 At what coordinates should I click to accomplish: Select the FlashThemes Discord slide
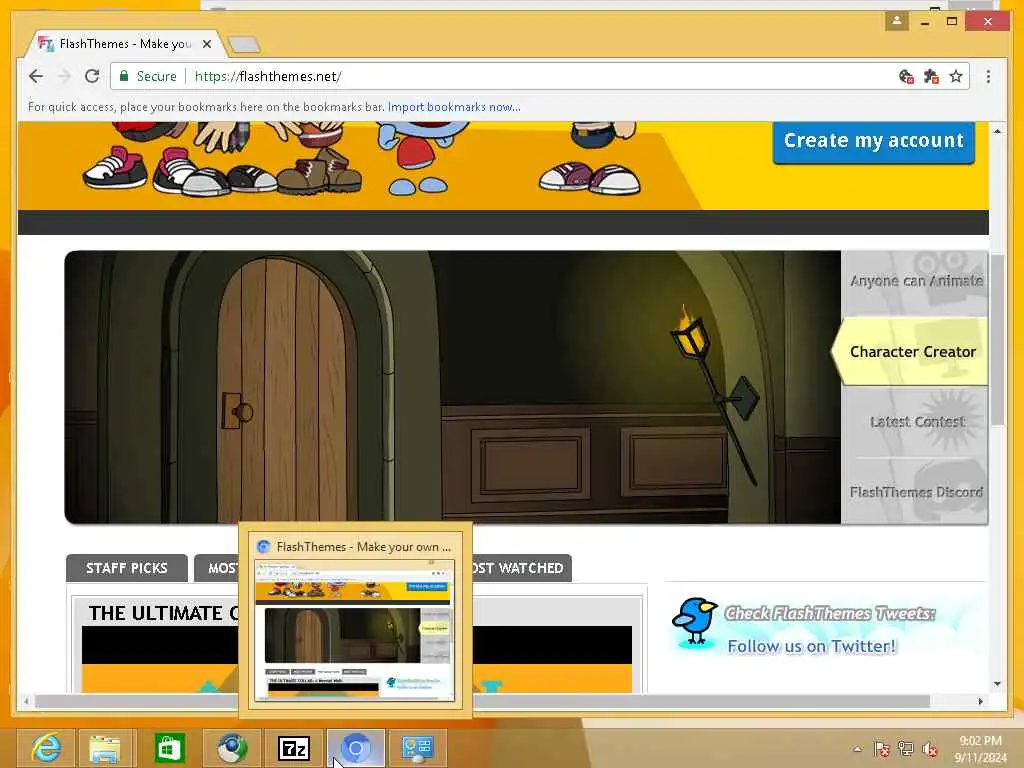pos(915,492)
